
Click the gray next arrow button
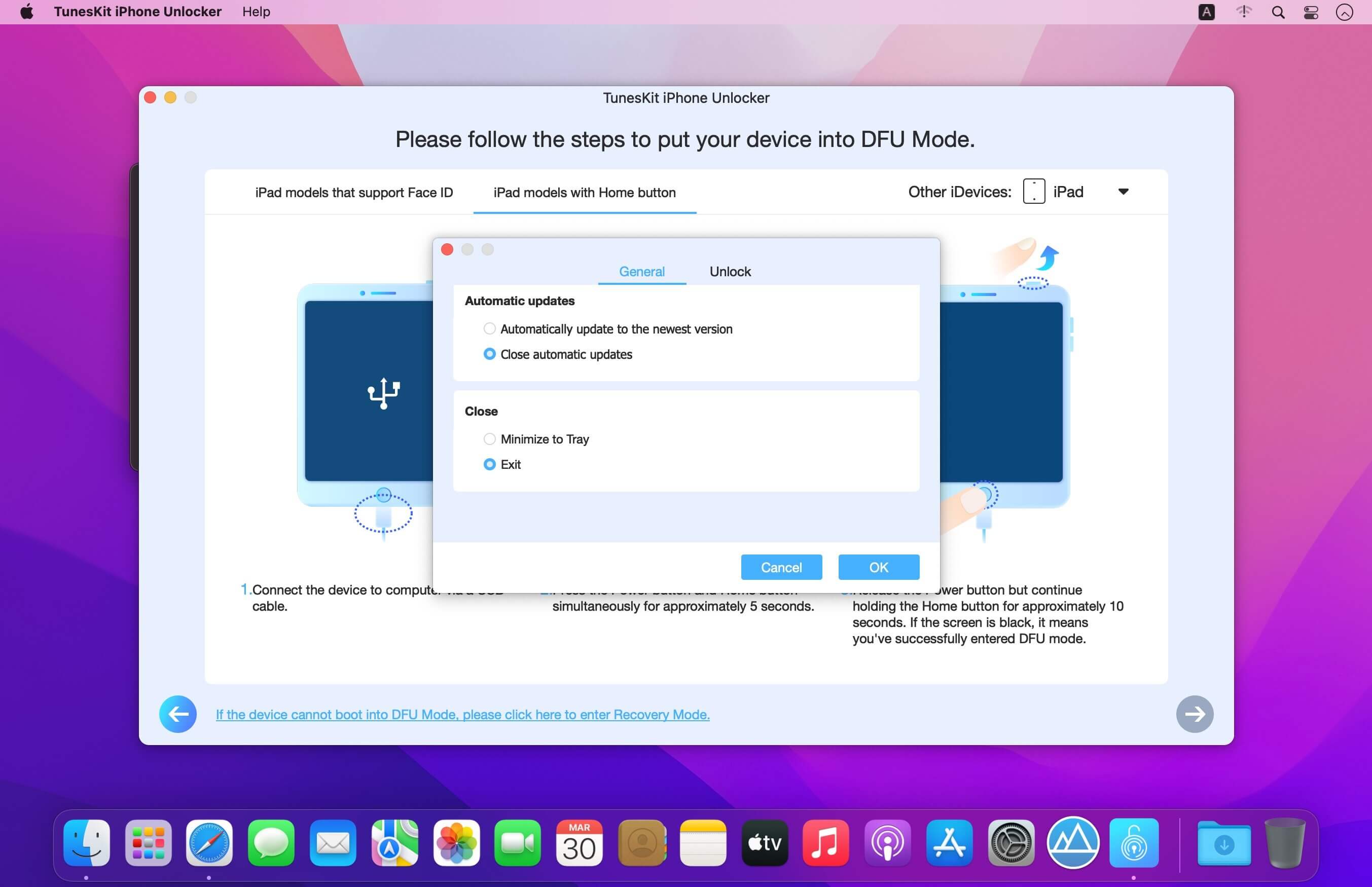pos(1194,714)
